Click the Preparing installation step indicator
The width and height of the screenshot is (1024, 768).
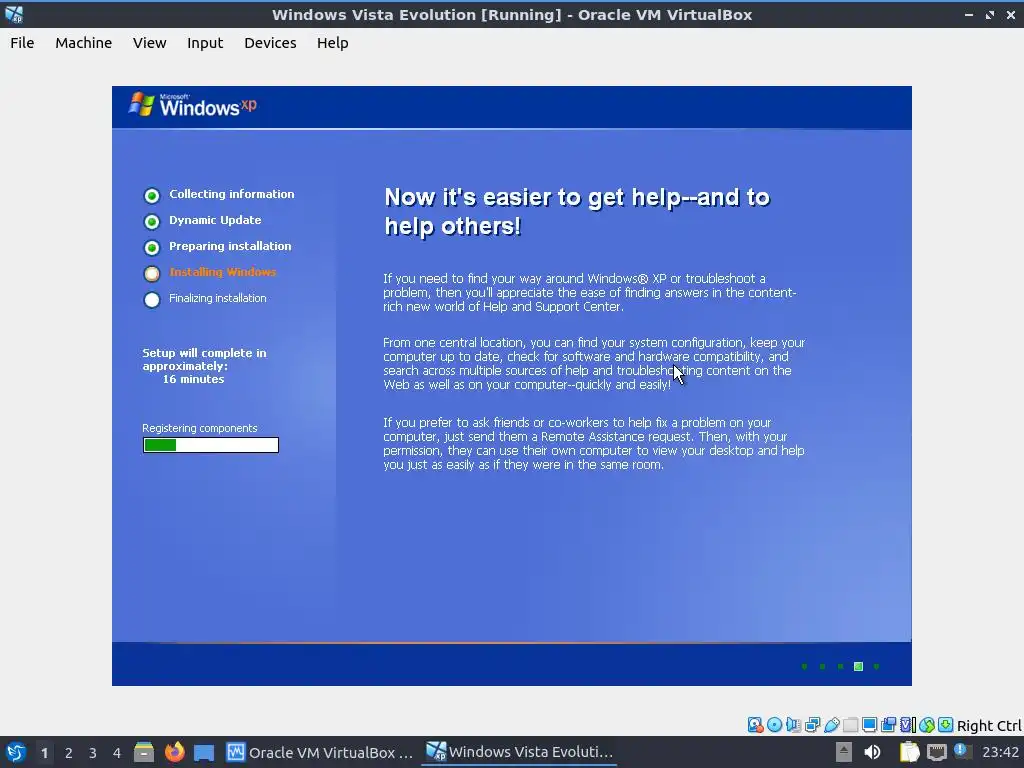point(152,248)
